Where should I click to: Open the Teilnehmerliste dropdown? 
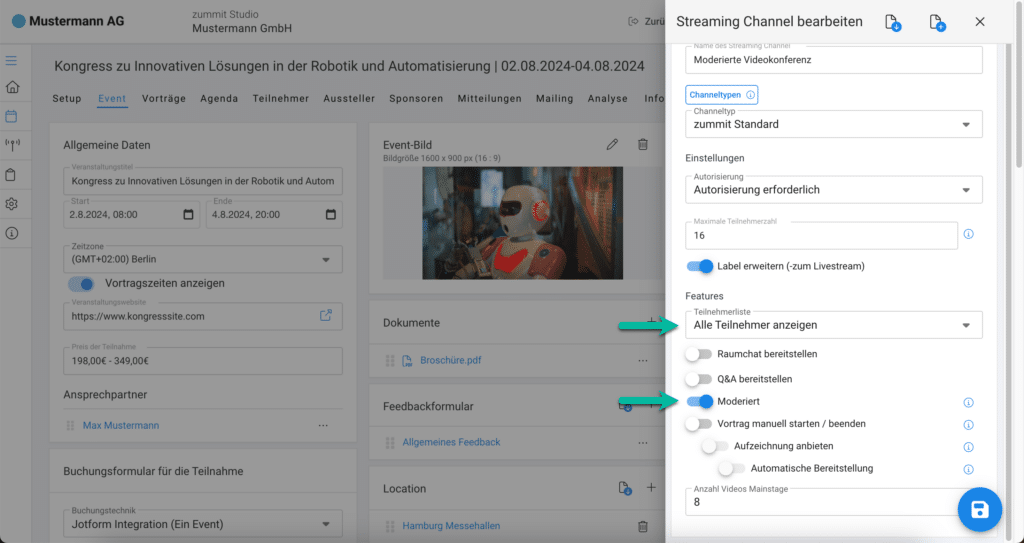(833, 325)
